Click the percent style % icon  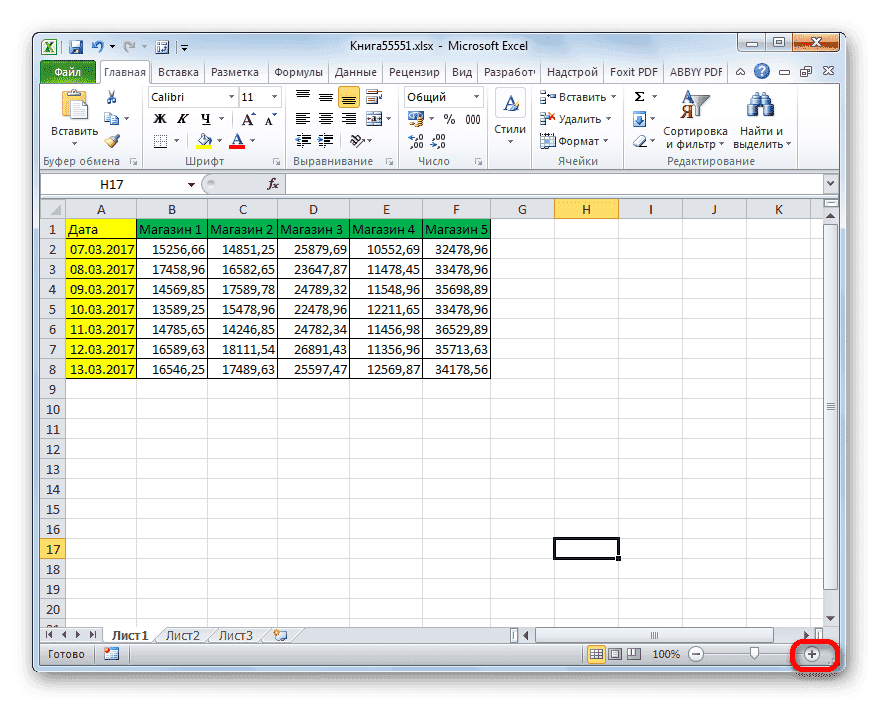tap(451, 118)
